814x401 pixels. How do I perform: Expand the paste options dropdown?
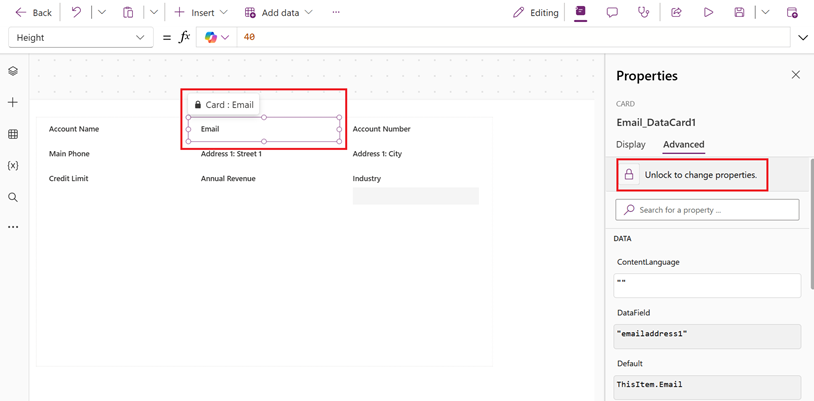tap(154, 12)
